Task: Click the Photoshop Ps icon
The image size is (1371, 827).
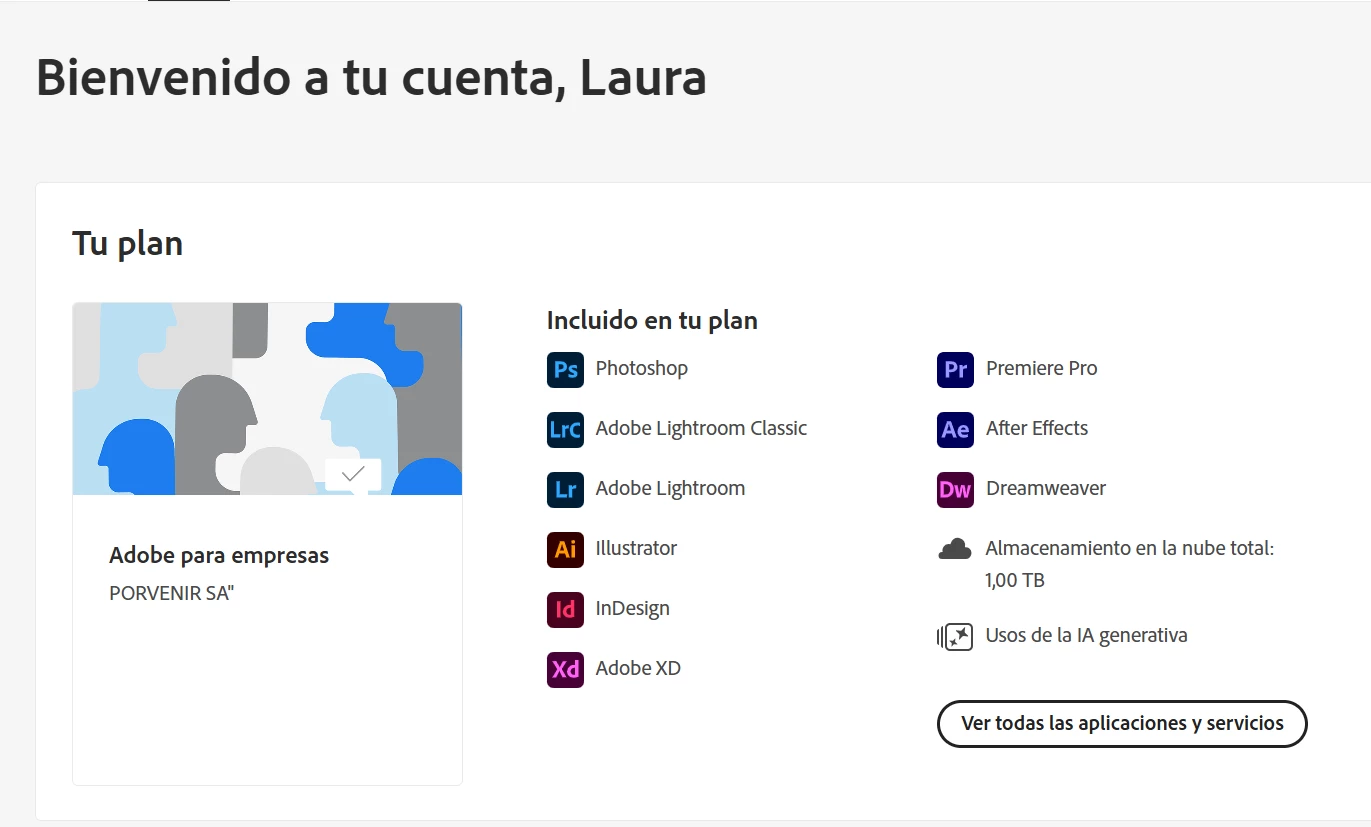Action: point(565,369)
